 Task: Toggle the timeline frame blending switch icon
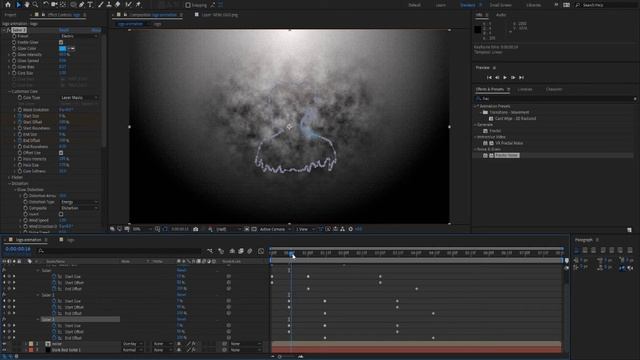pyautogui.click(x=241, y=251)
